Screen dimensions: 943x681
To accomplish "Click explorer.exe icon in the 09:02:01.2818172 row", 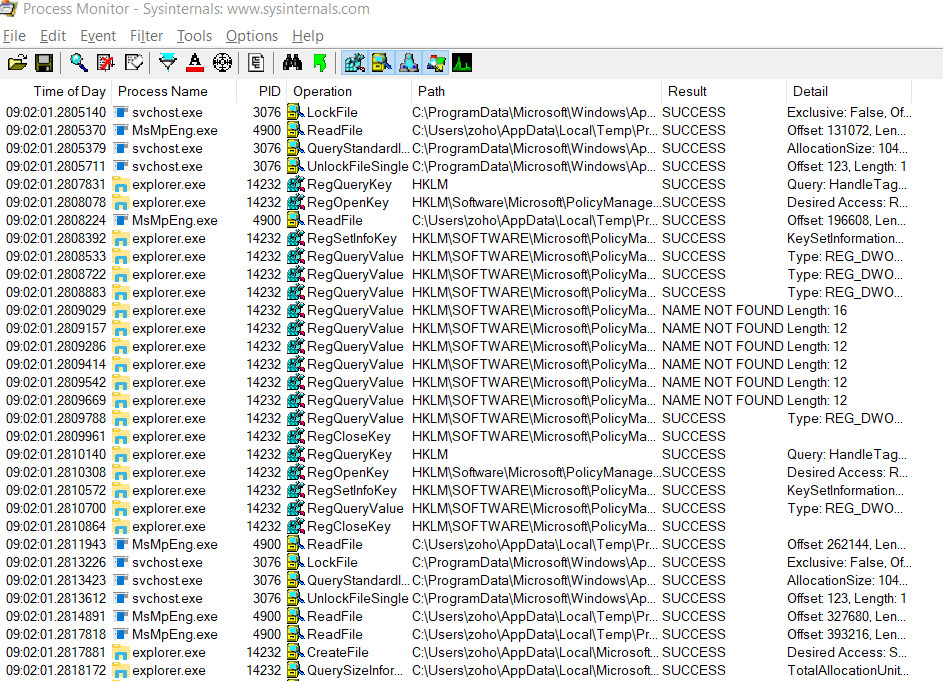I will pyautogui.click(x=121, y=670).
